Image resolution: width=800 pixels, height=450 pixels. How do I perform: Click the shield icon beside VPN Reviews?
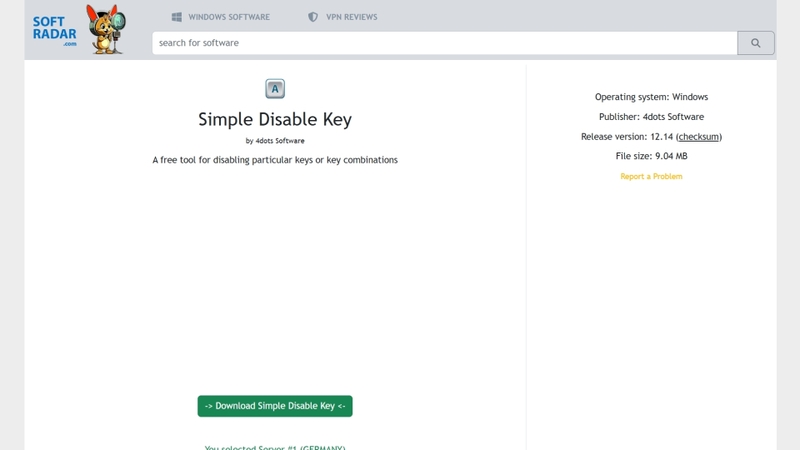pyautogui.click(x=313, y=17)
